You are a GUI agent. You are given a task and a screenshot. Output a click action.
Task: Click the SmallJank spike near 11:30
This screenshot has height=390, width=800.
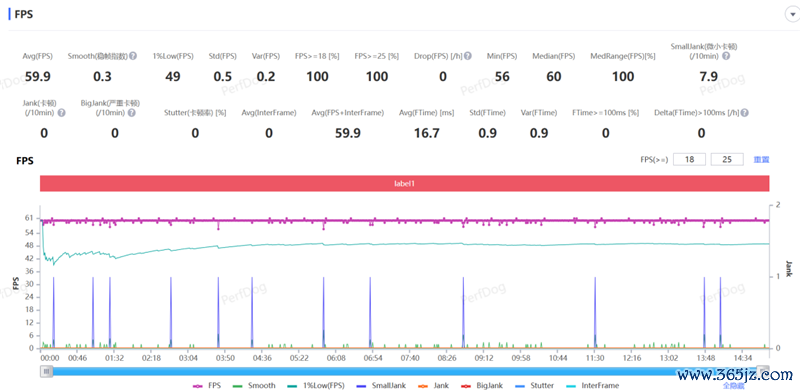tap(595, 312)
